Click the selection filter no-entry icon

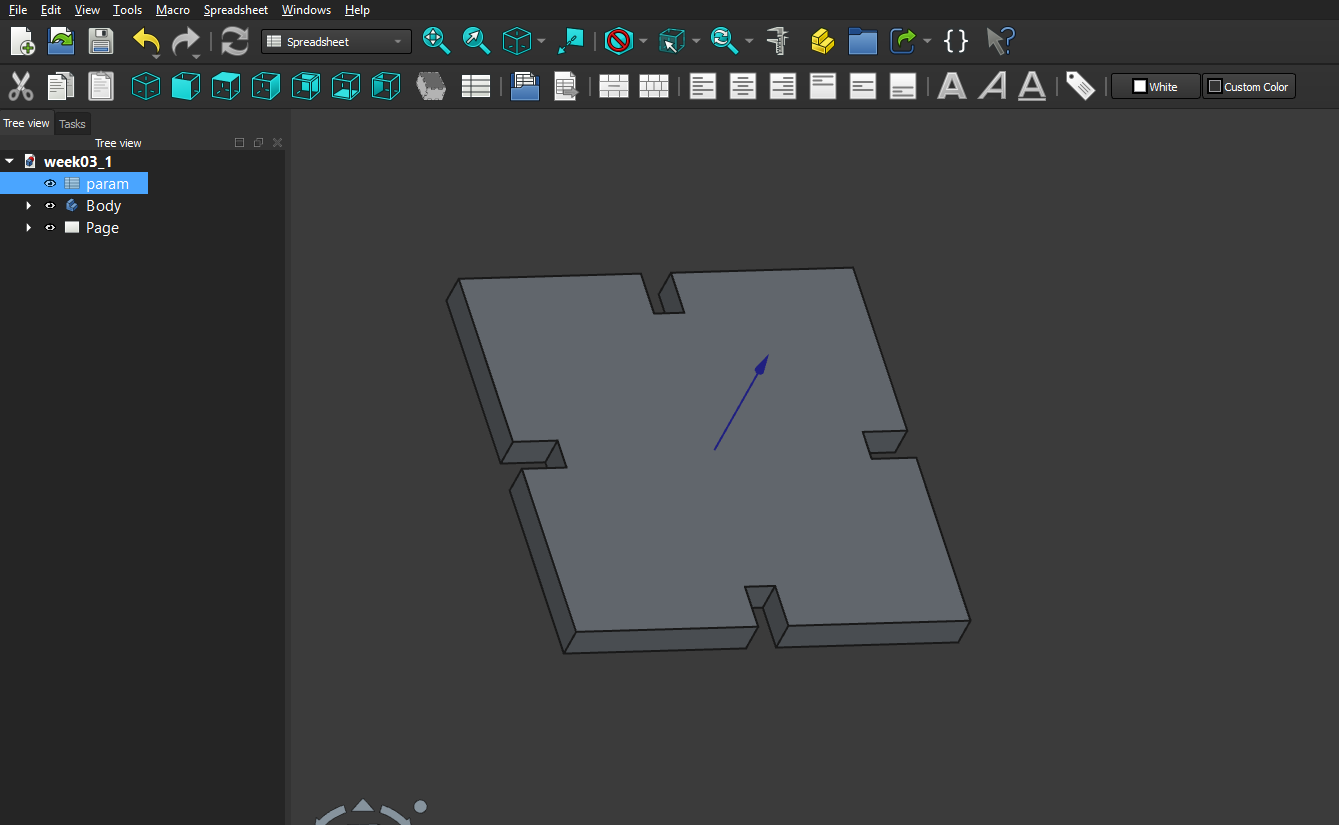click(x=620, y=41)
